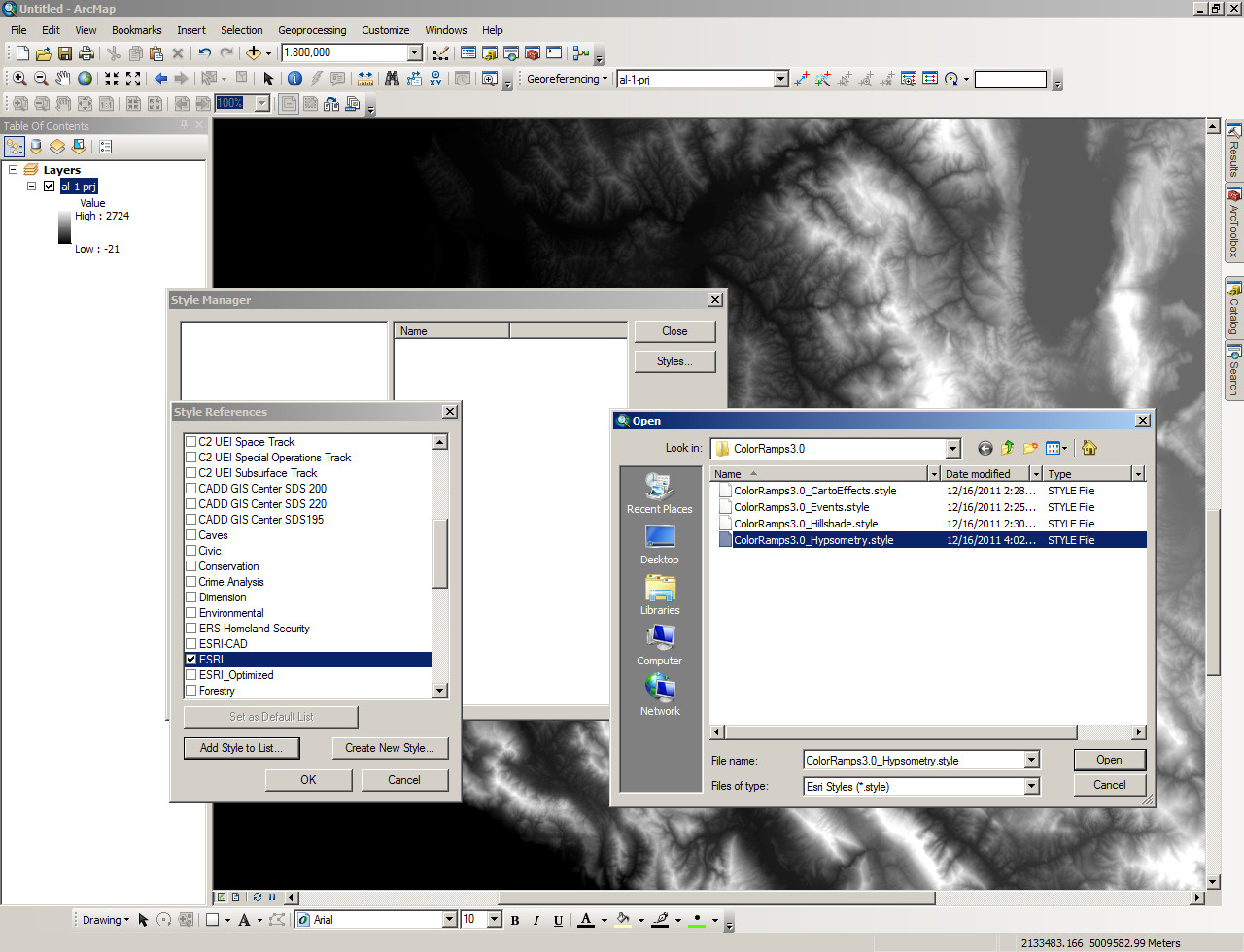This screenshot has height=952, width=1244.
Task: Save the map with floppy disk icon
Action: tap(65, 53)
